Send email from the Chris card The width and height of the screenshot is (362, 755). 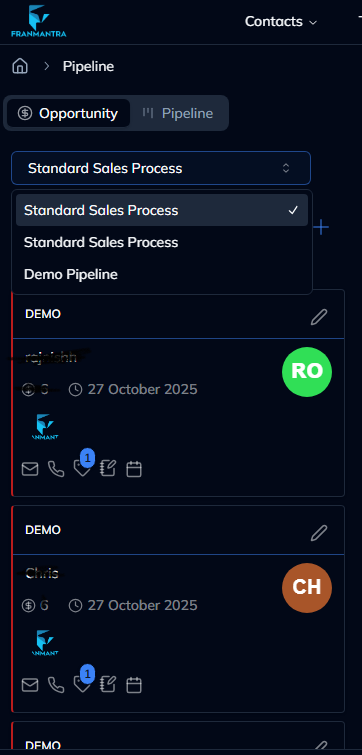[30, 685]
